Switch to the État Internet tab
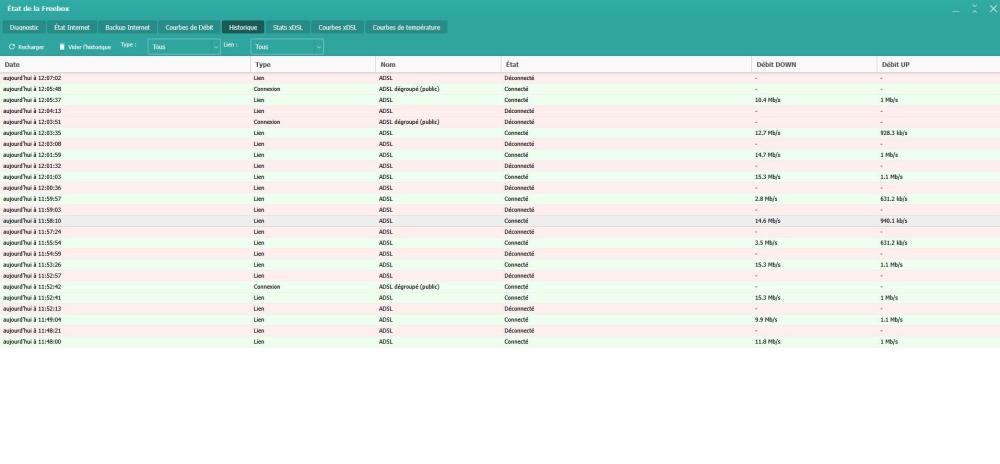 [x=72, y=27]
